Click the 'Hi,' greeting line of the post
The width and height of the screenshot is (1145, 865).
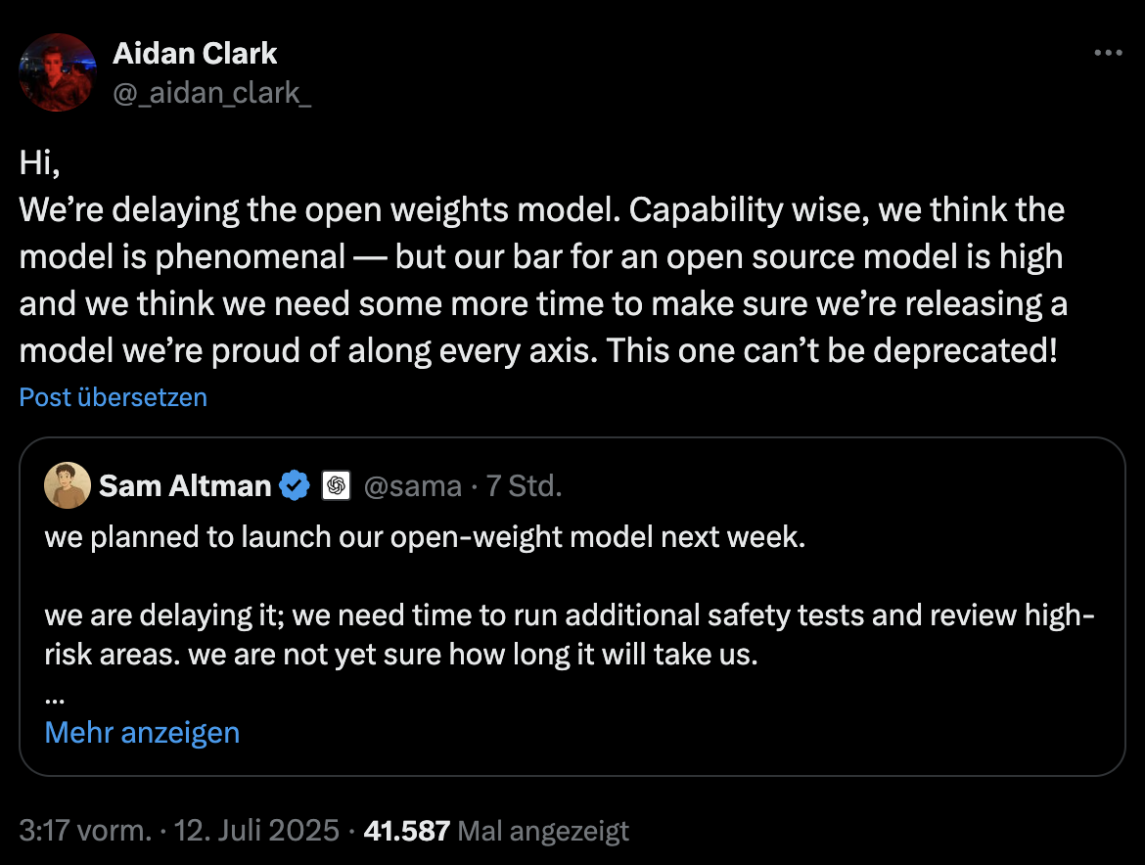click(39, 162)
